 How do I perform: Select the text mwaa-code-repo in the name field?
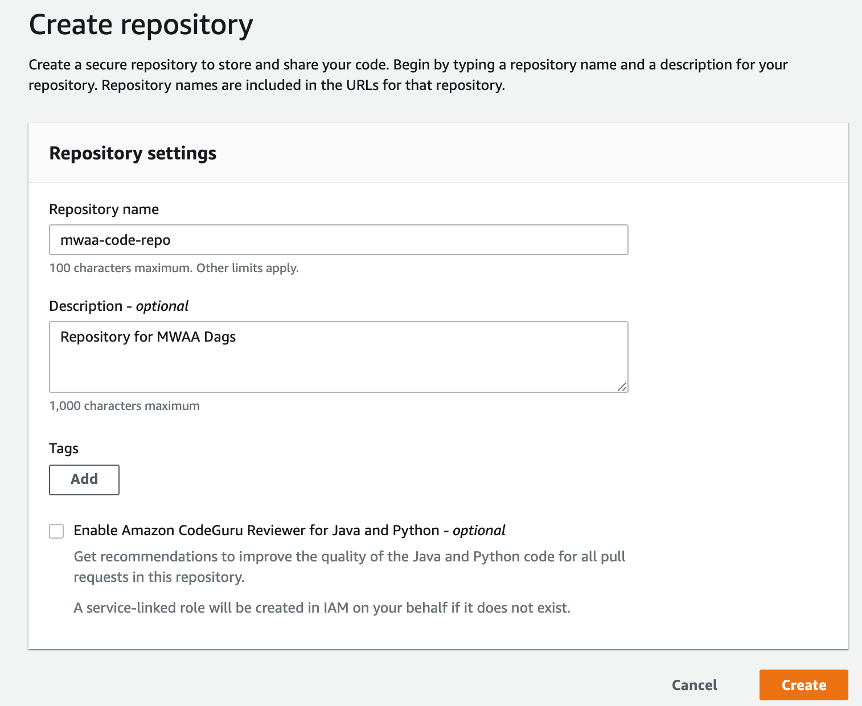click(113, 239)
